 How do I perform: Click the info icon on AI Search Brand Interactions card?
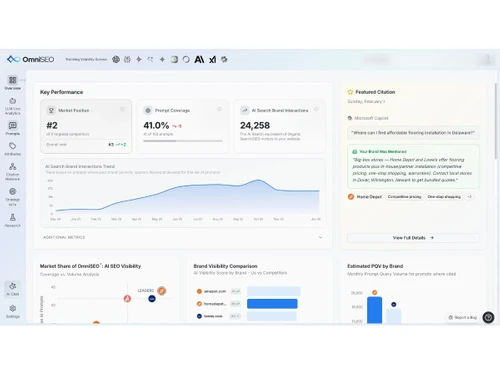(x=316, y=109)
